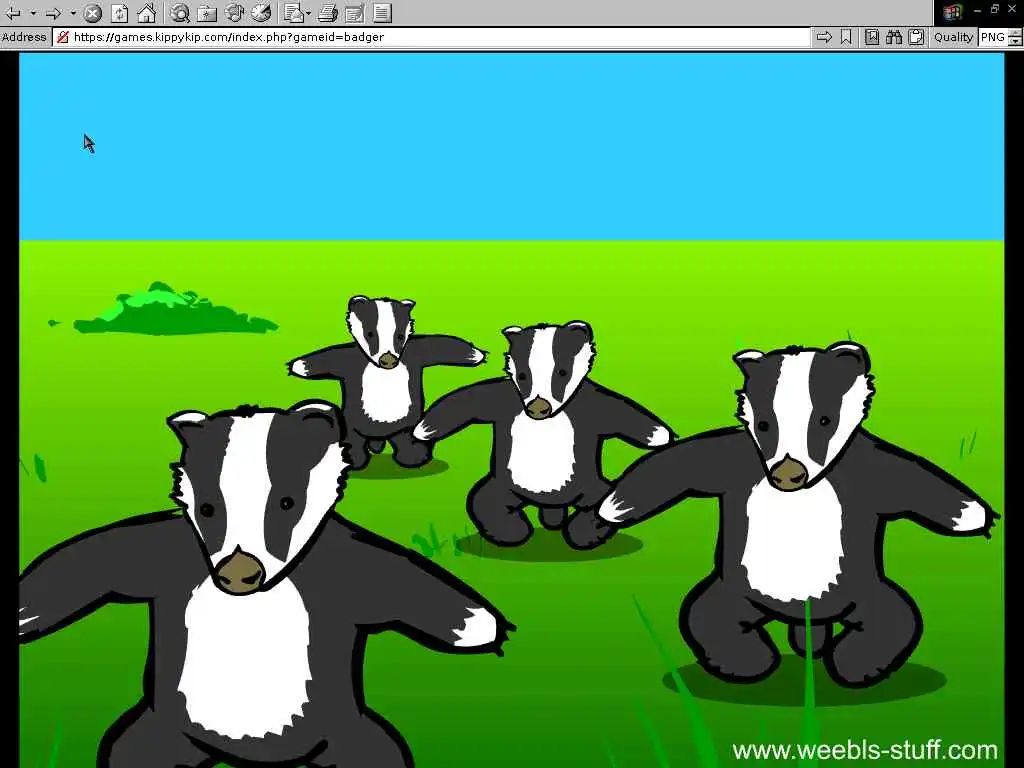Open the Search globe-magnifier icon
1024x768 pixels.
[180, 12]
